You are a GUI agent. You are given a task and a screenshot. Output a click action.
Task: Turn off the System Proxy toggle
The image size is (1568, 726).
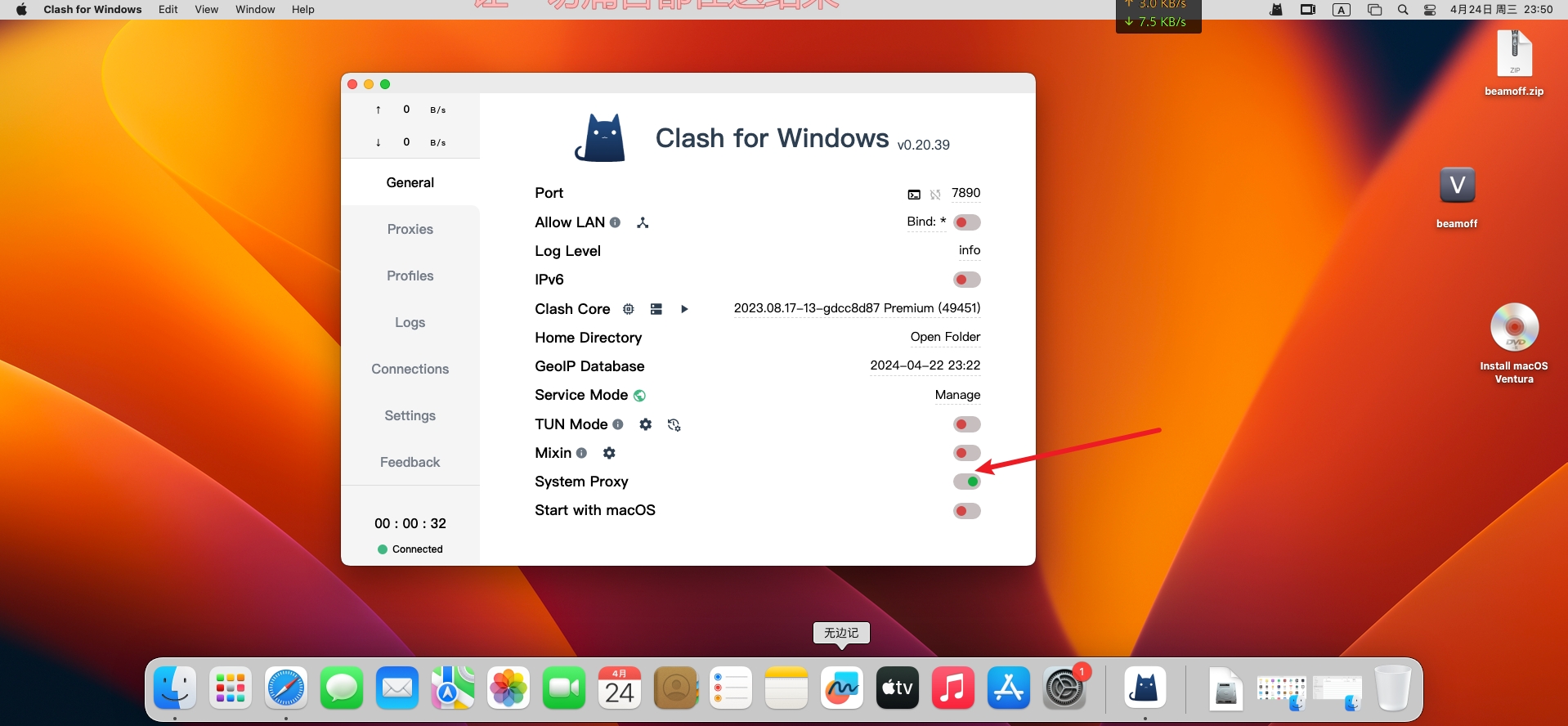tap(966, 482)
